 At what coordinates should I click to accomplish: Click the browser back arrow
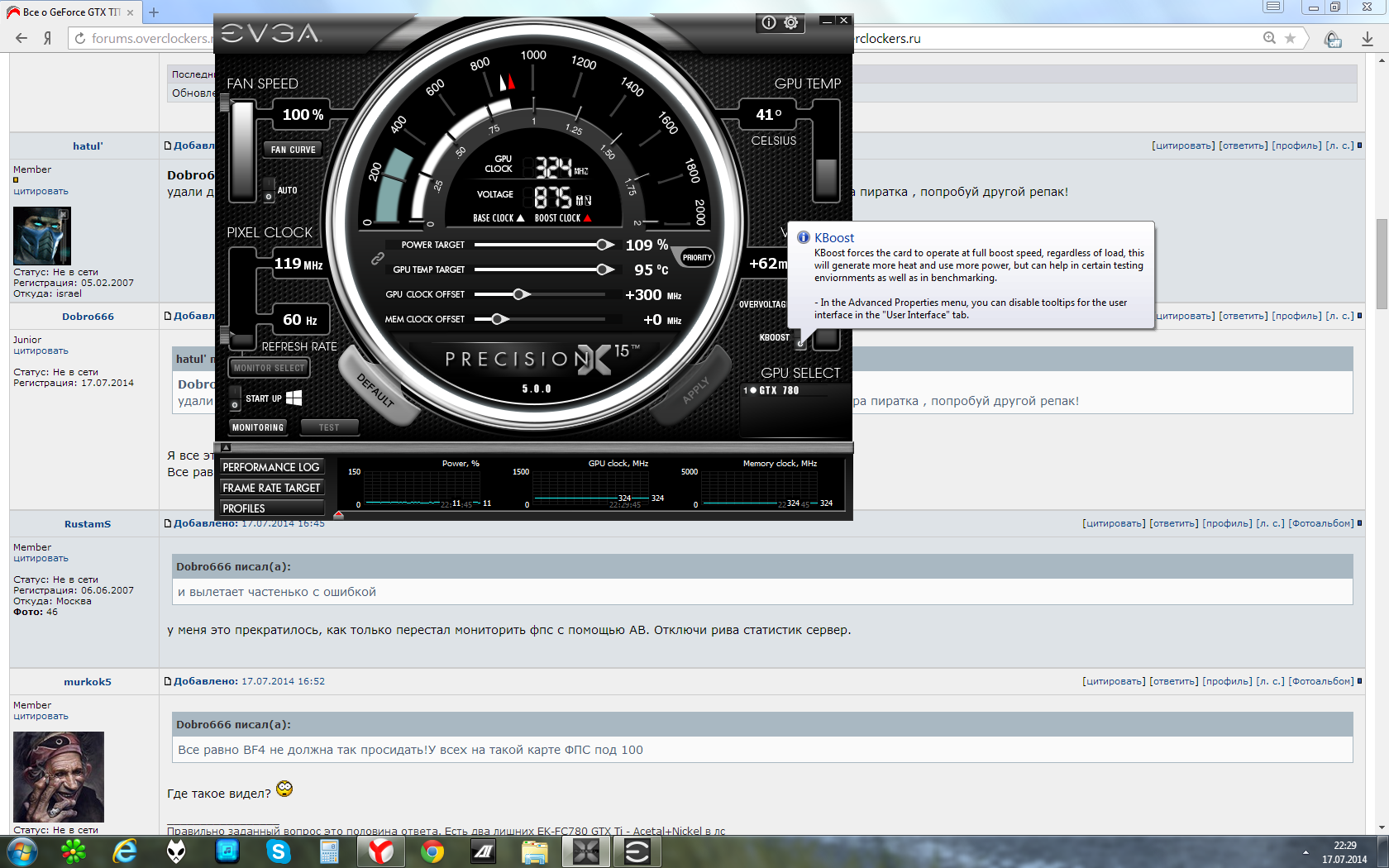21,38
